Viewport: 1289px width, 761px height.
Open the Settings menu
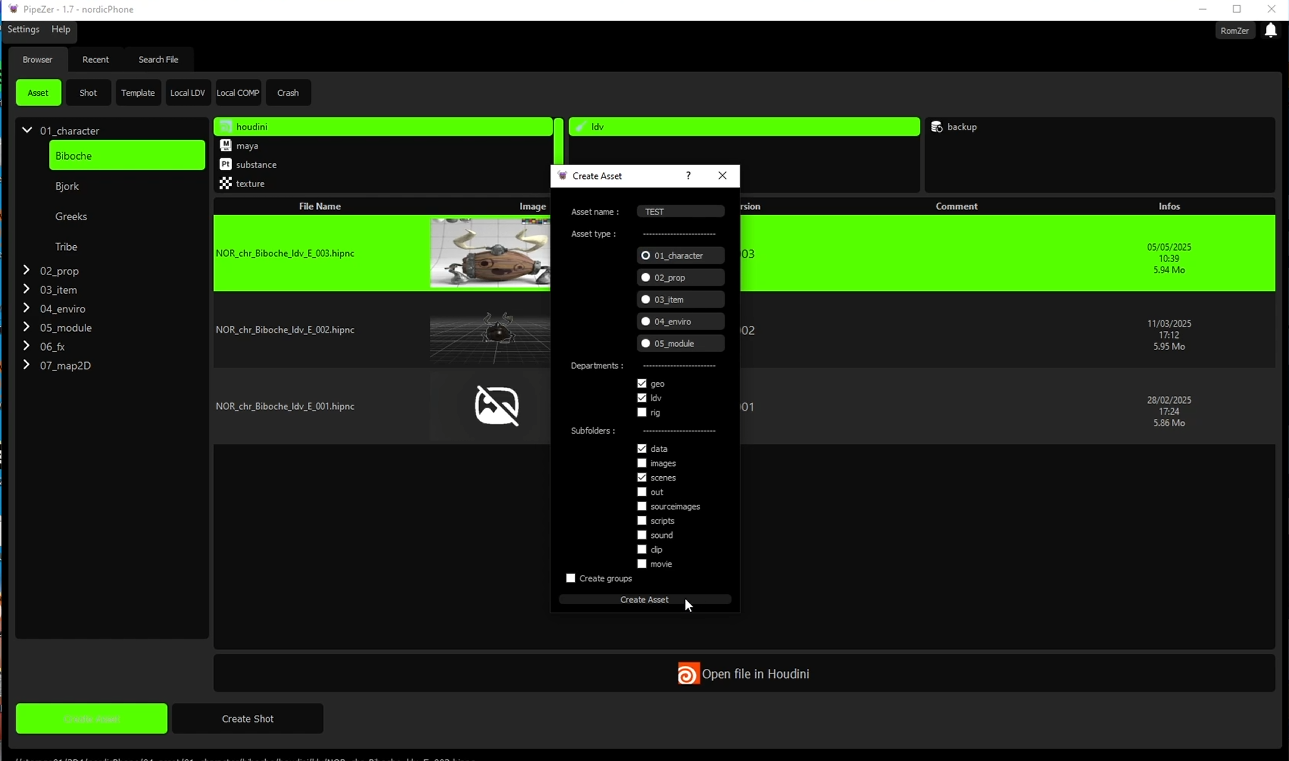pyautogui.click(x=23, y=30)
